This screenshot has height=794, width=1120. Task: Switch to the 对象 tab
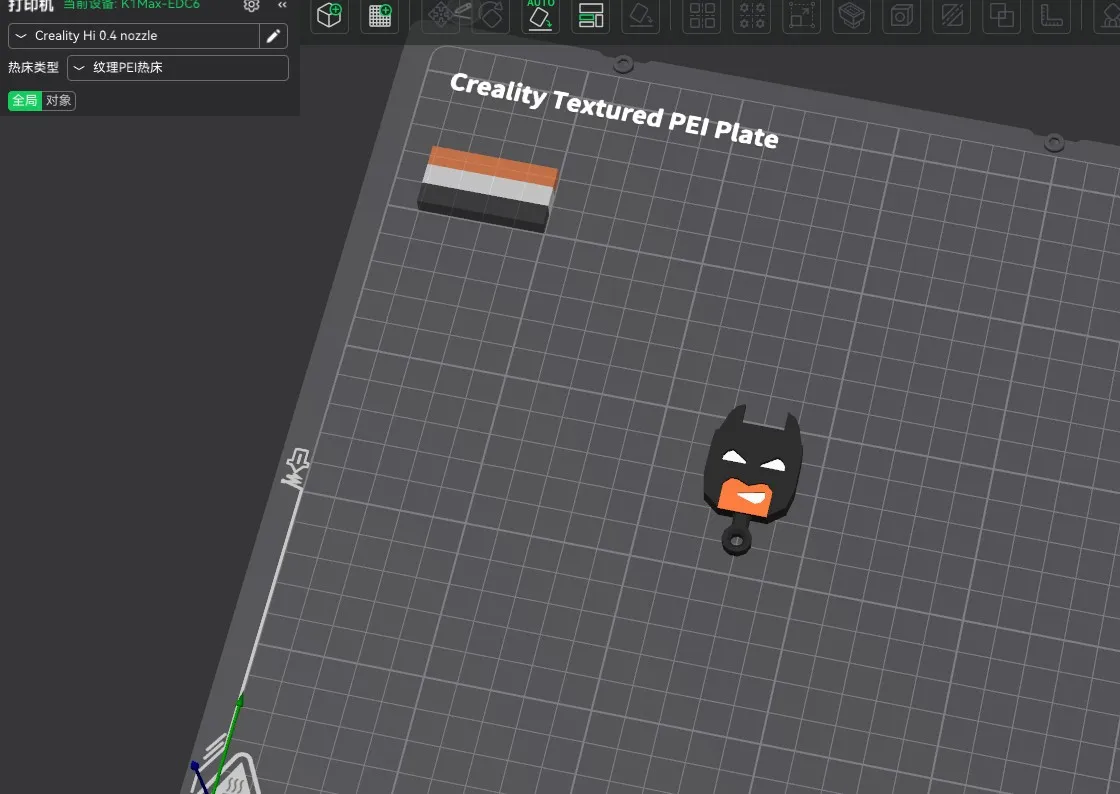pos(59,101)
